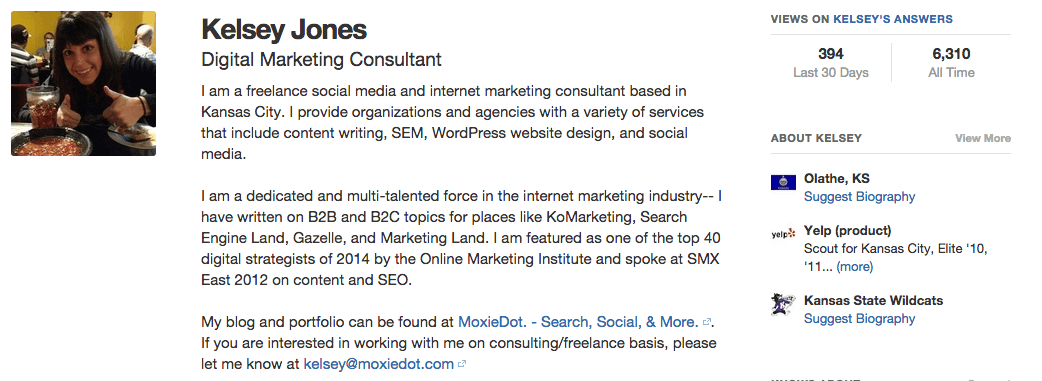The height and width of the screenshot is (381, 1042).
Task: Click the Kelsey Jones name heading
Action: tap(284, 30)
